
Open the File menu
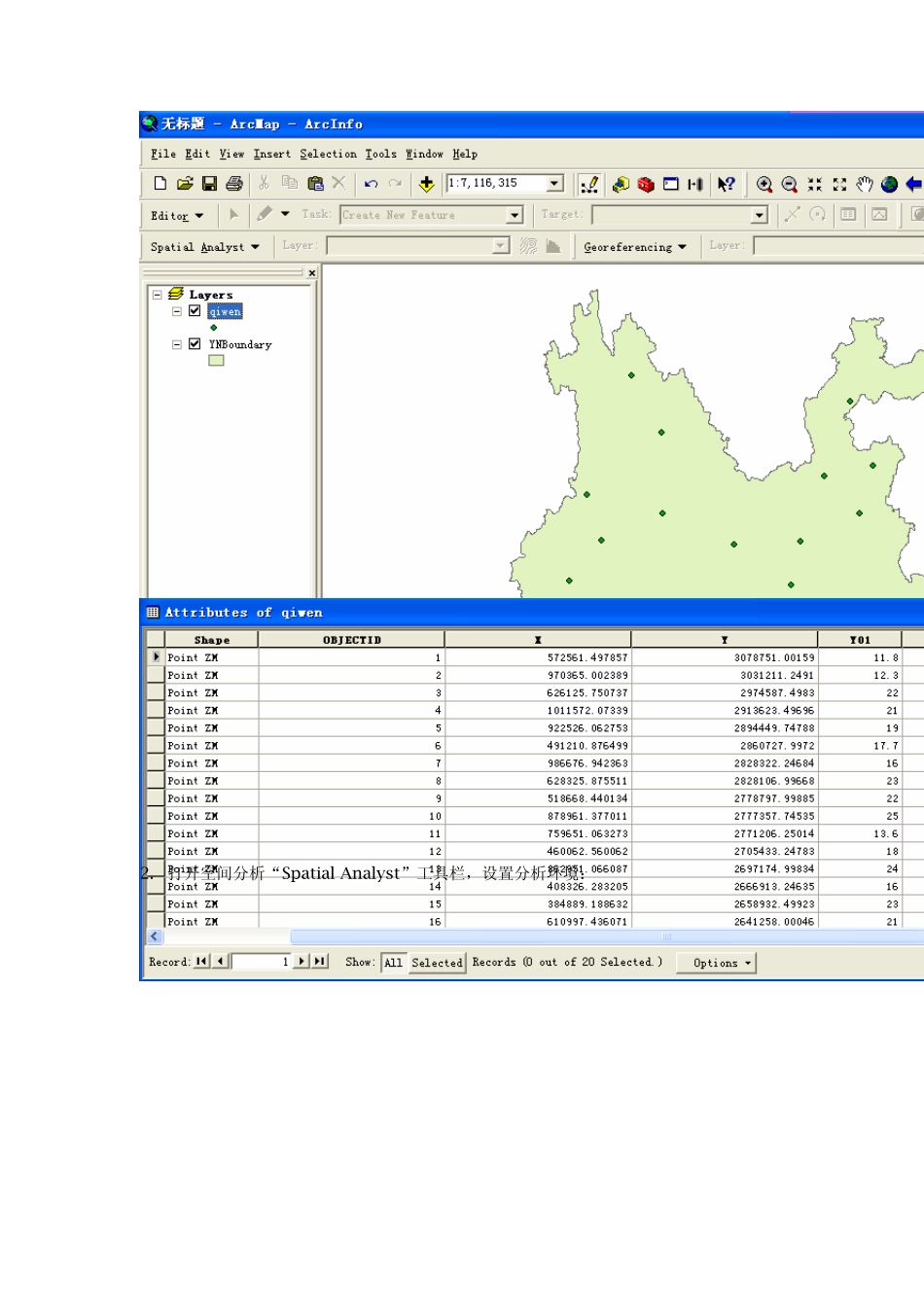[163, 154]
